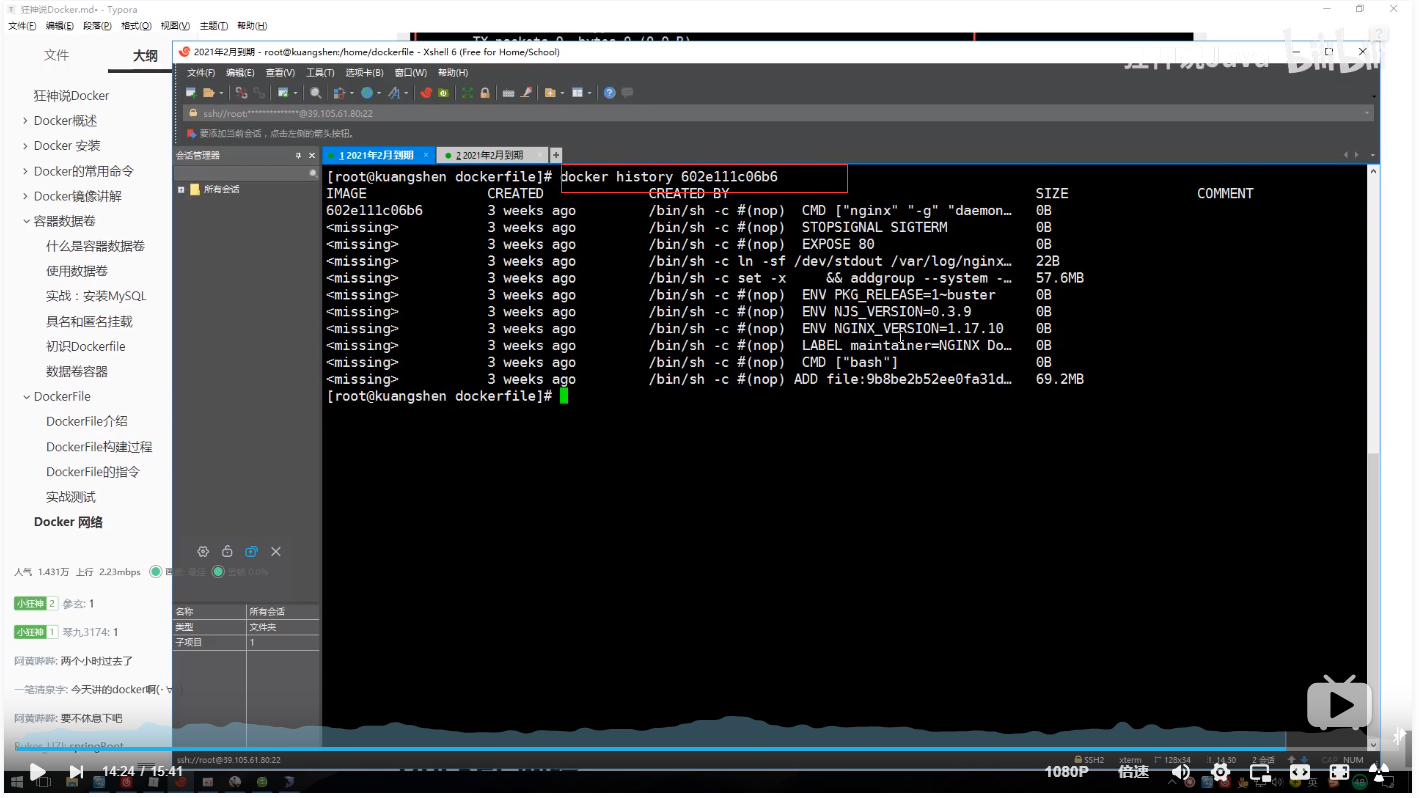Click the keyboard key-mapping icon in Xshell toolbar
The height and width of the screenshot is (798, 1422).
[x=508, y=93]
